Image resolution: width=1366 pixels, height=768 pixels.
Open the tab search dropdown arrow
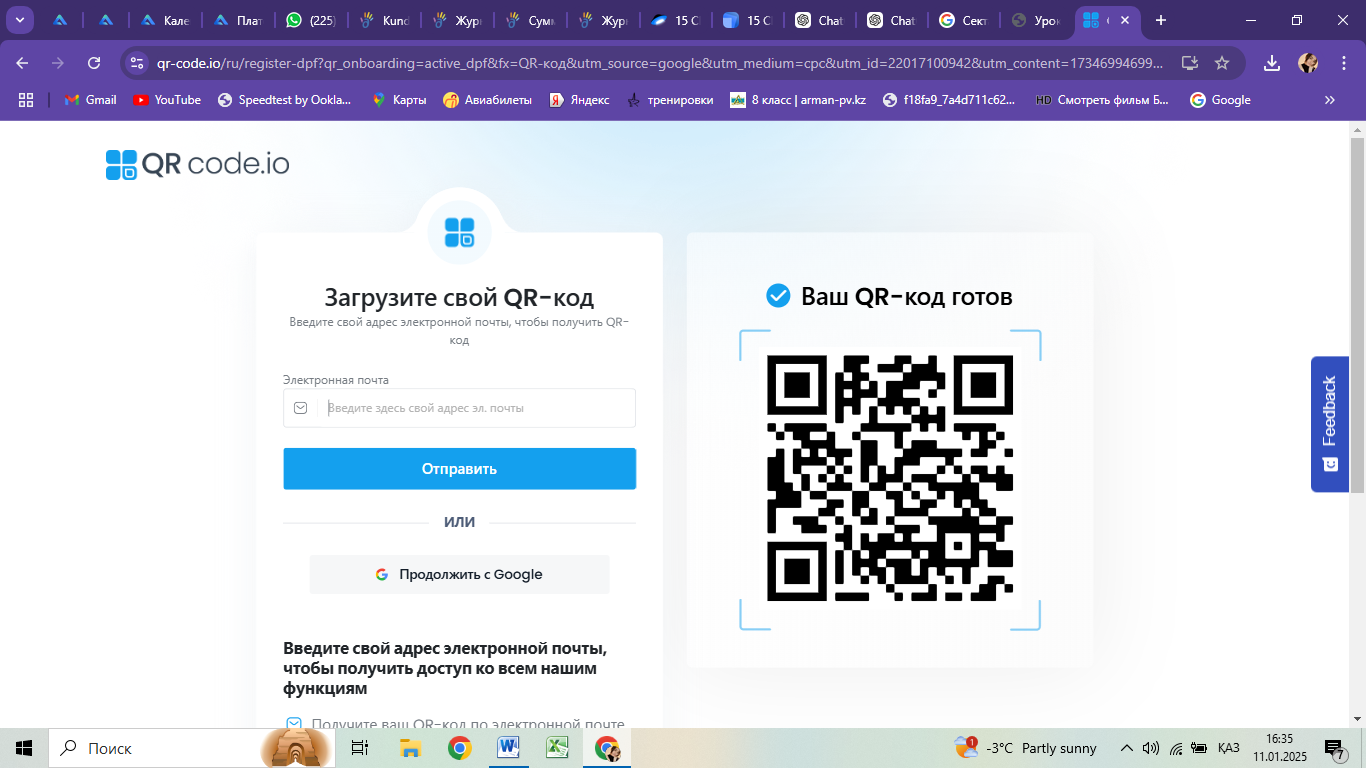pos(19,20)
